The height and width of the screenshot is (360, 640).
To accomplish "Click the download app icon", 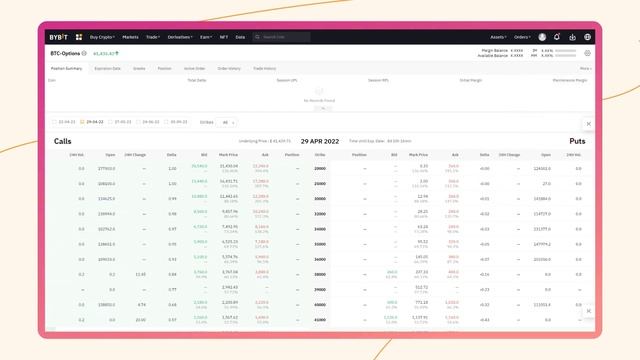I will pos(572,37).
